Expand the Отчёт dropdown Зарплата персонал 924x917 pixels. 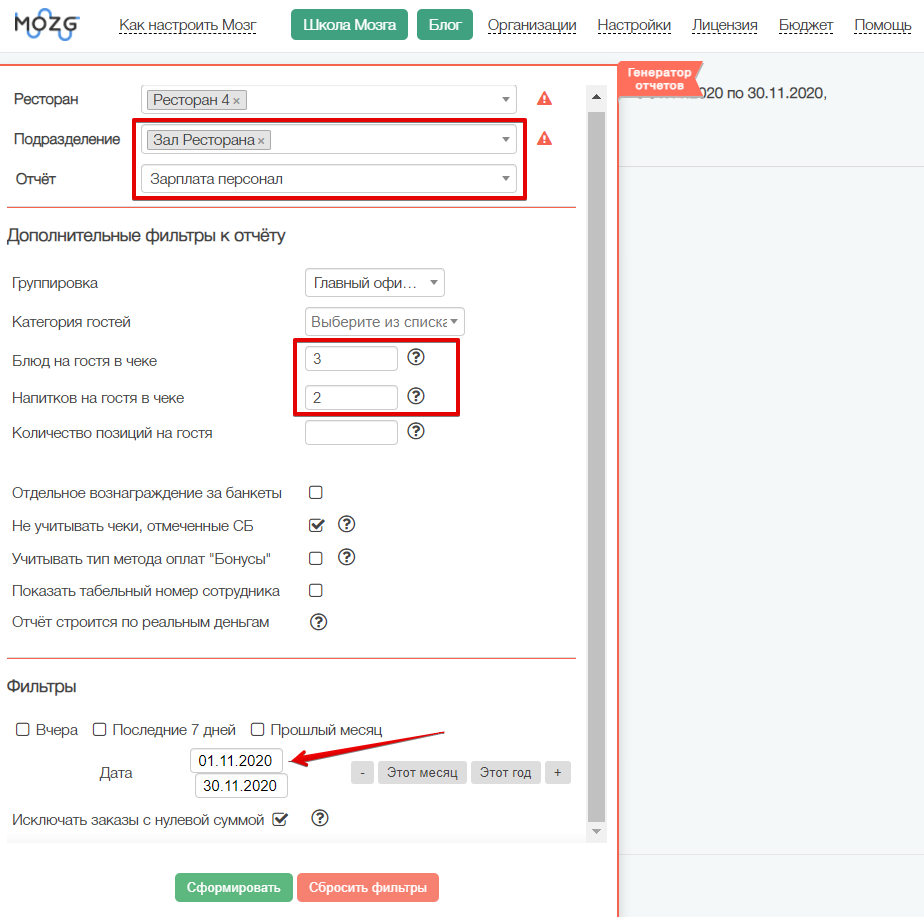tap(328, 179)
